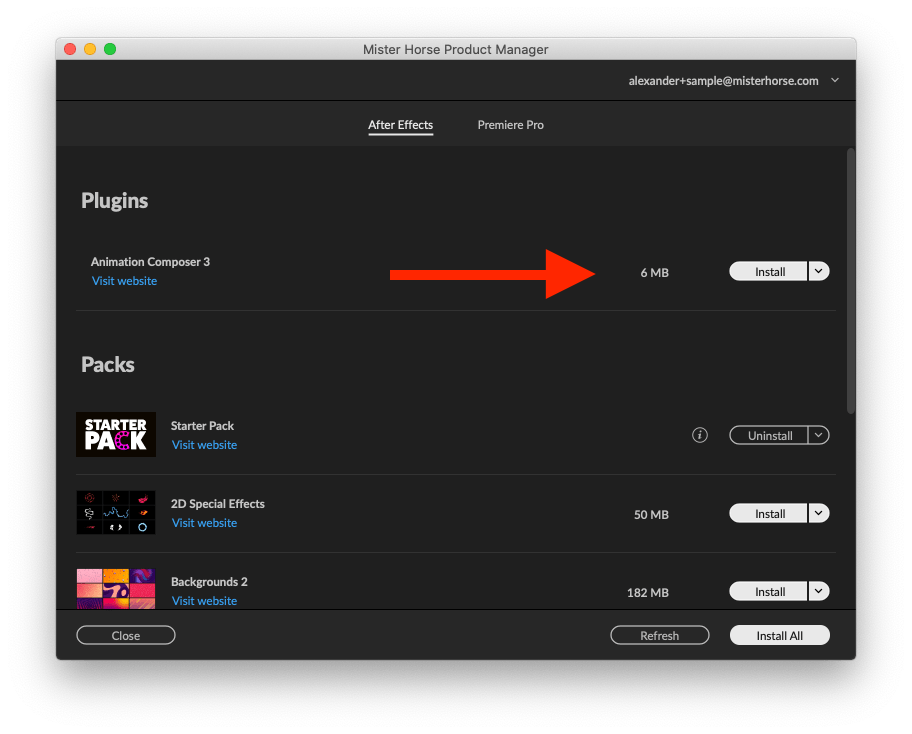This screenshot has height=734, width=912.
Task: Switch to the After Effects tab
Action: pyautogui.click(x=400, y=125)
